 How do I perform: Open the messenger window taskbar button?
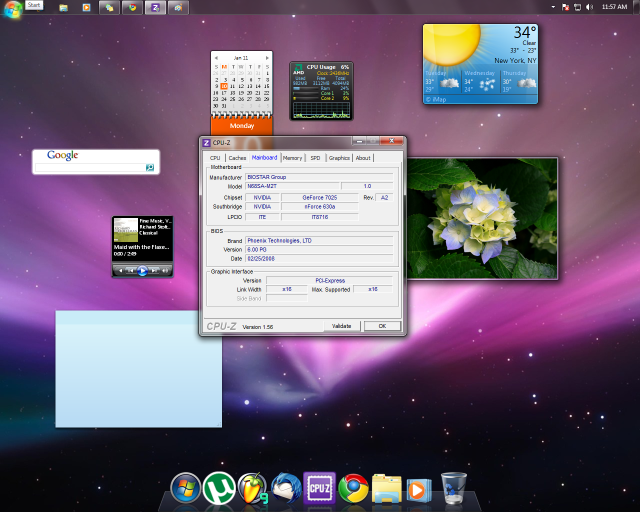109,7
